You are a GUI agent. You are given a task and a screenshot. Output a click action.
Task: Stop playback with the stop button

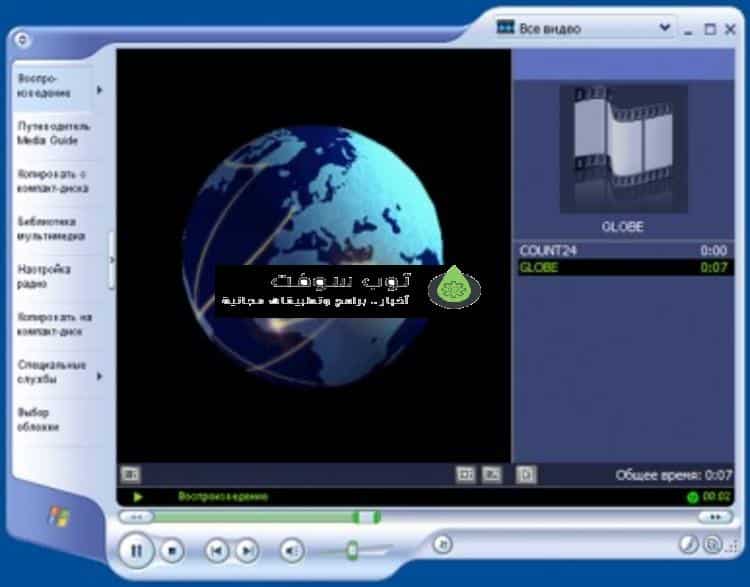172,551
